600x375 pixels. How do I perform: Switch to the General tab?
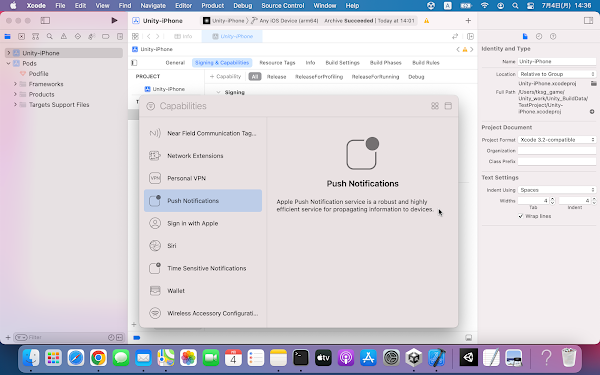pos(175,63)
